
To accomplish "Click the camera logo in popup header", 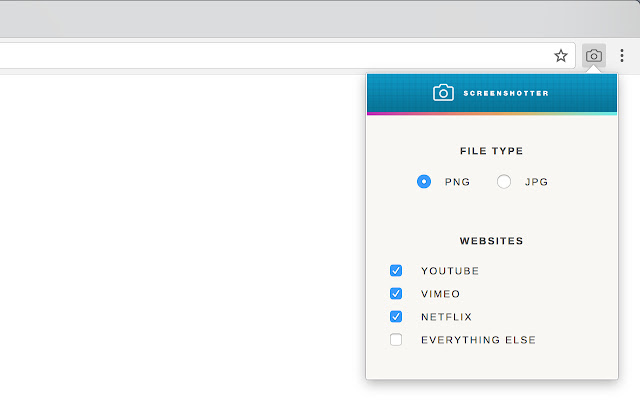I will point(443,93).
